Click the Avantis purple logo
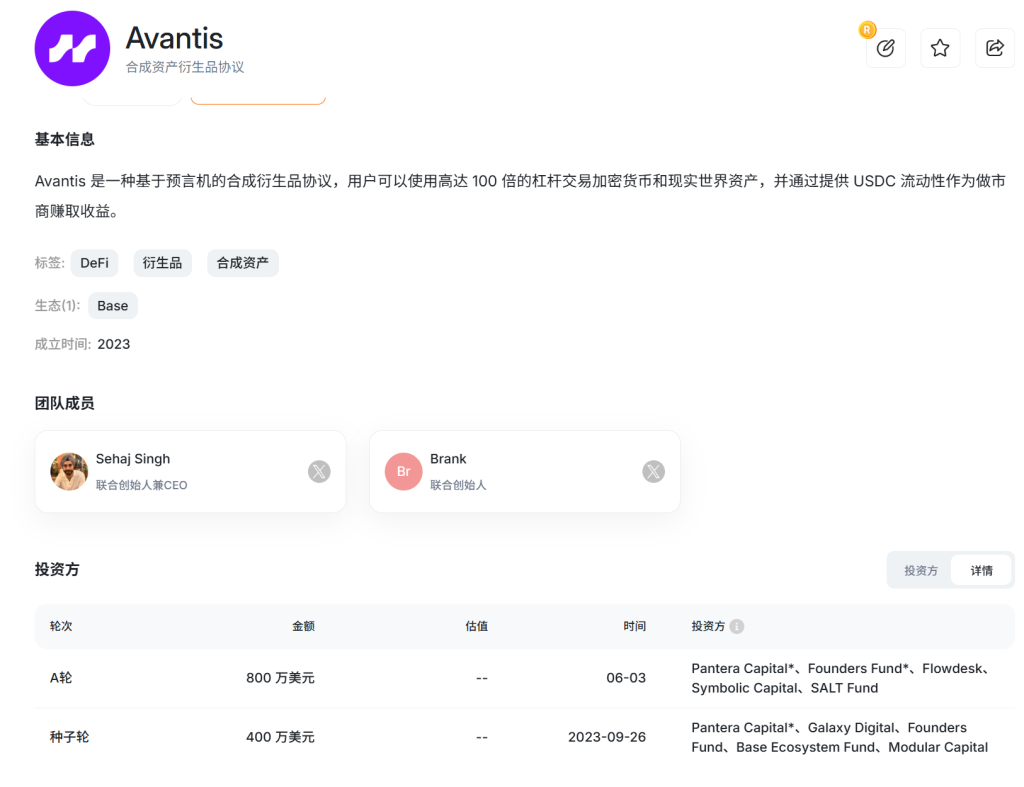The height and width of the screenshot is (787, 1024). [x=72, y=48]
